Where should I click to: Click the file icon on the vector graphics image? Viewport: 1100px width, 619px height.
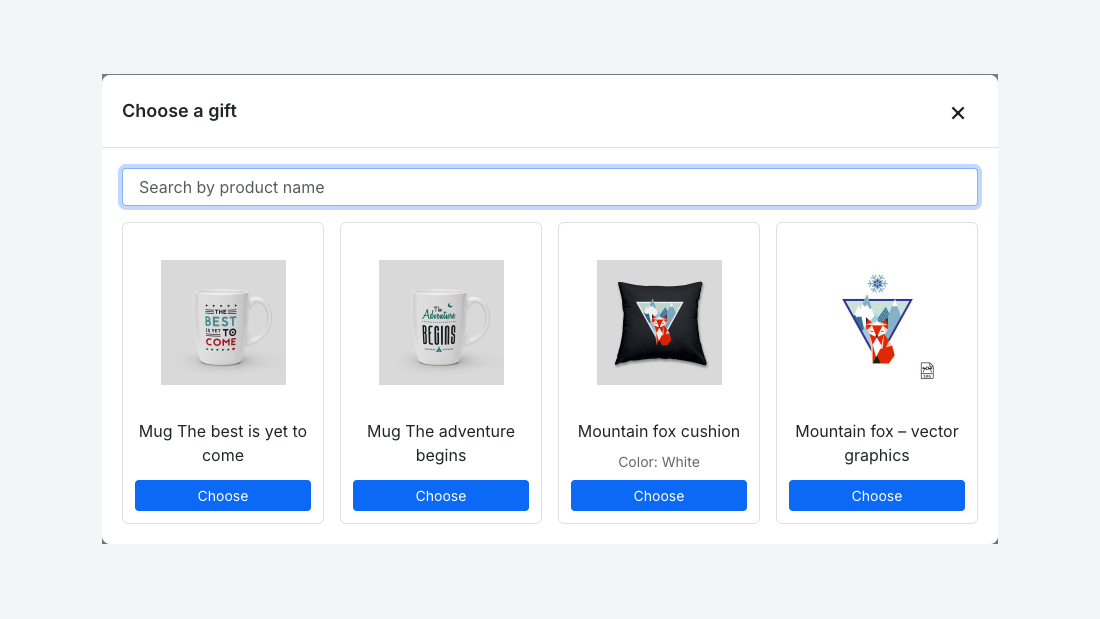[x=927, y=371]
